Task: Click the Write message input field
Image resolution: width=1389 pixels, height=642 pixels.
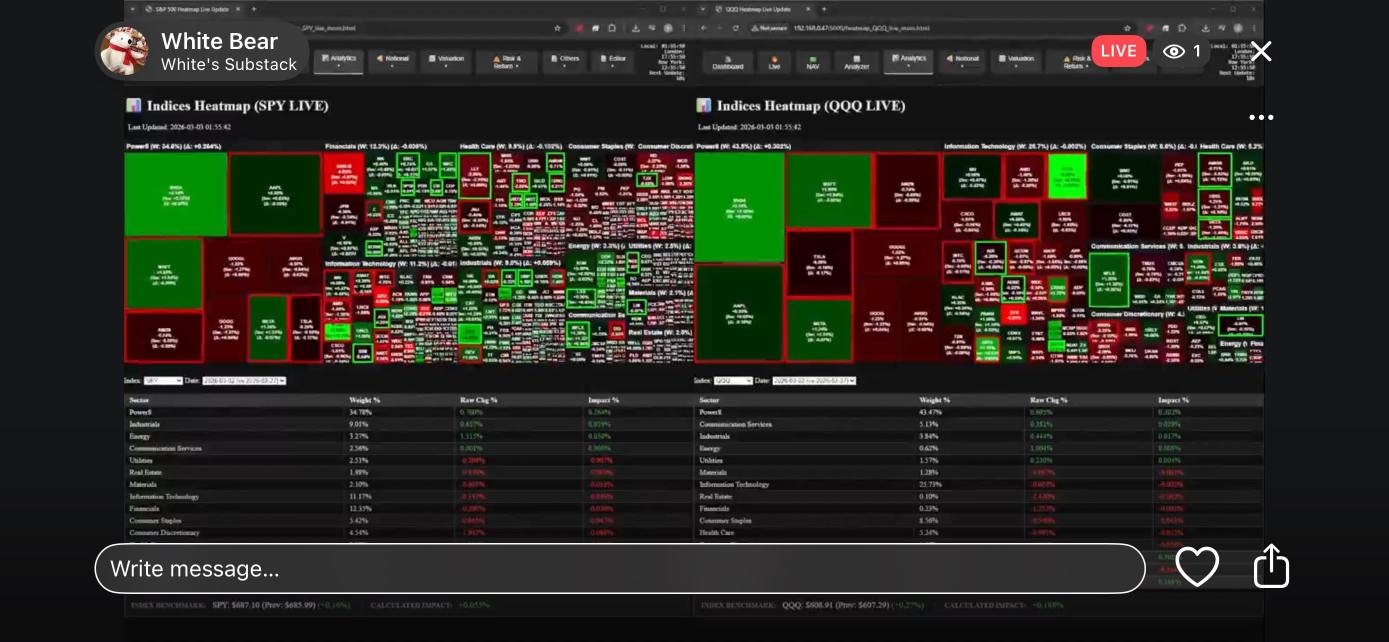Action: (x=620, y=568)
